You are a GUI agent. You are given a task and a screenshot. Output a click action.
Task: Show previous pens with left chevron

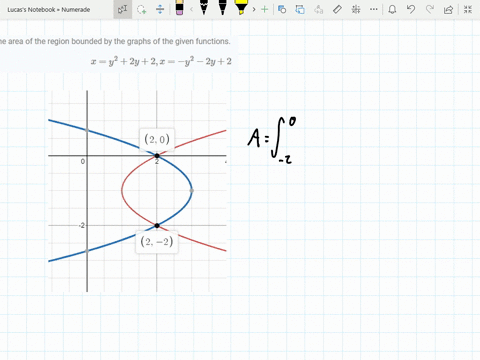(191, 9)
